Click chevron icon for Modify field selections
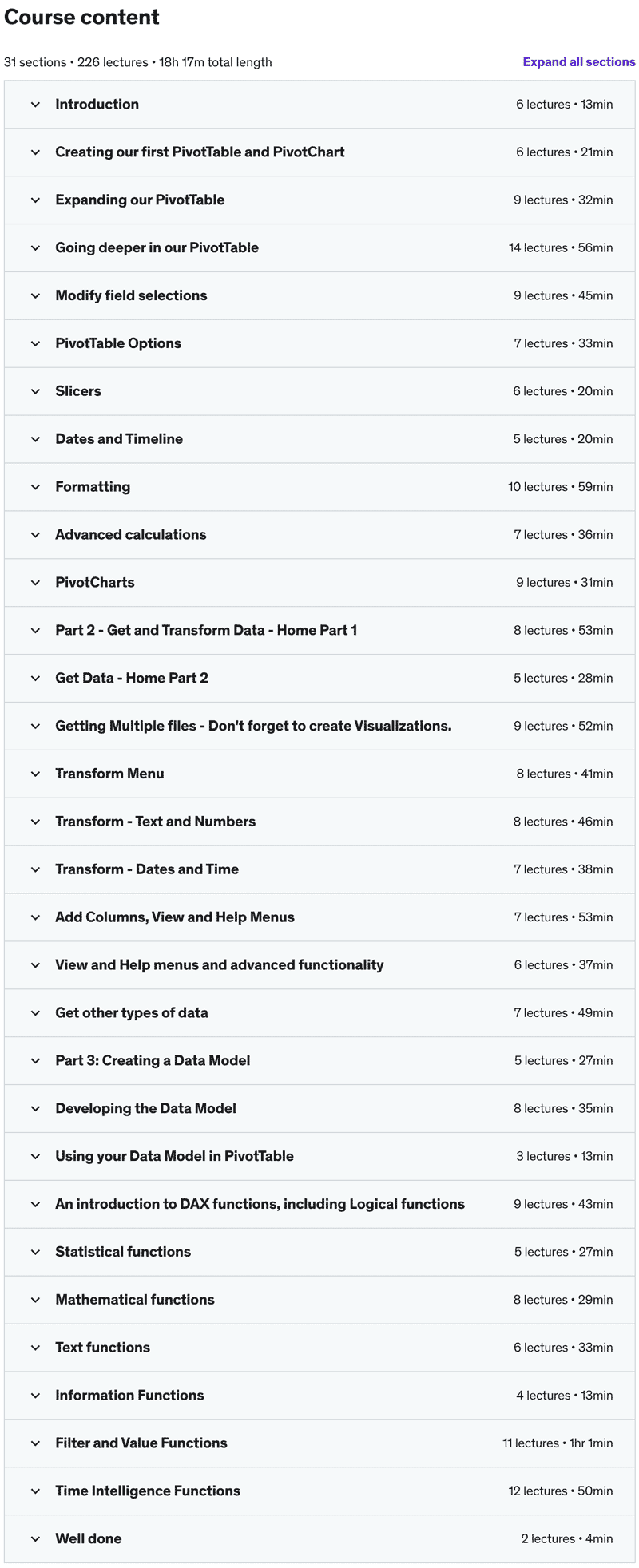 pyautogui.click(x=35, y=296)
